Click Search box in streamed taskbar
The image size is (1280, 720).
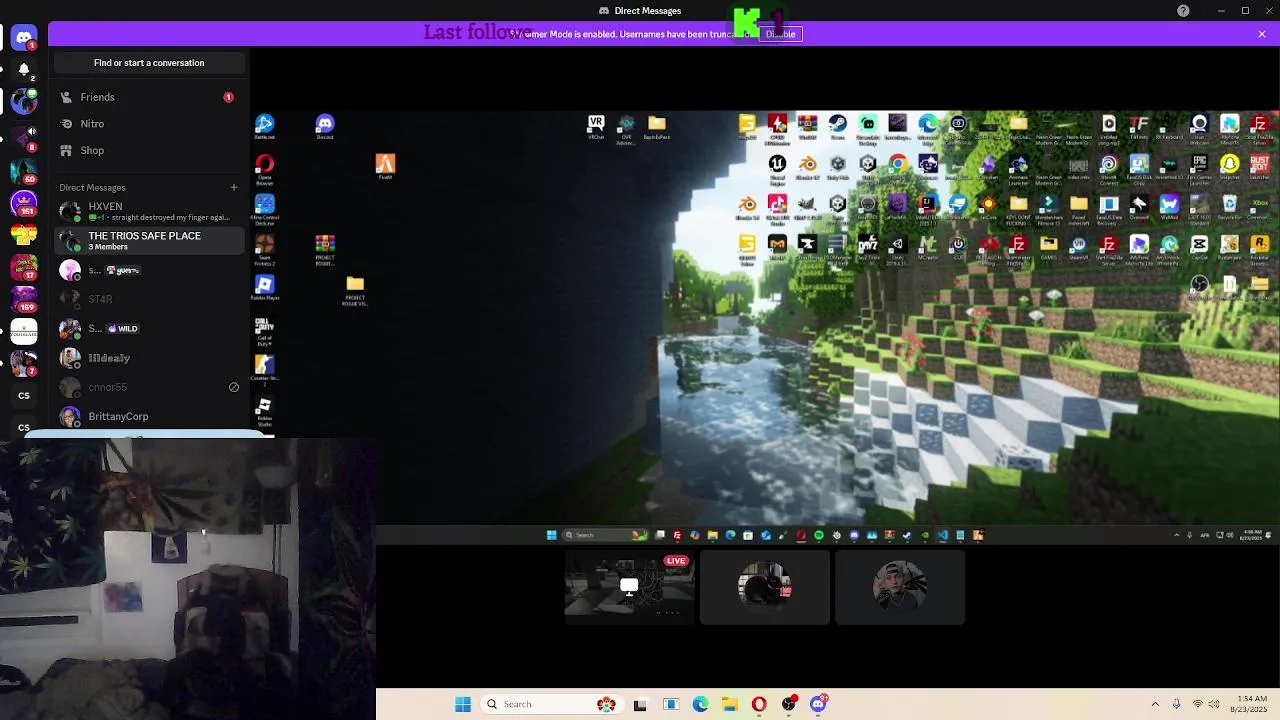(605, 535)
